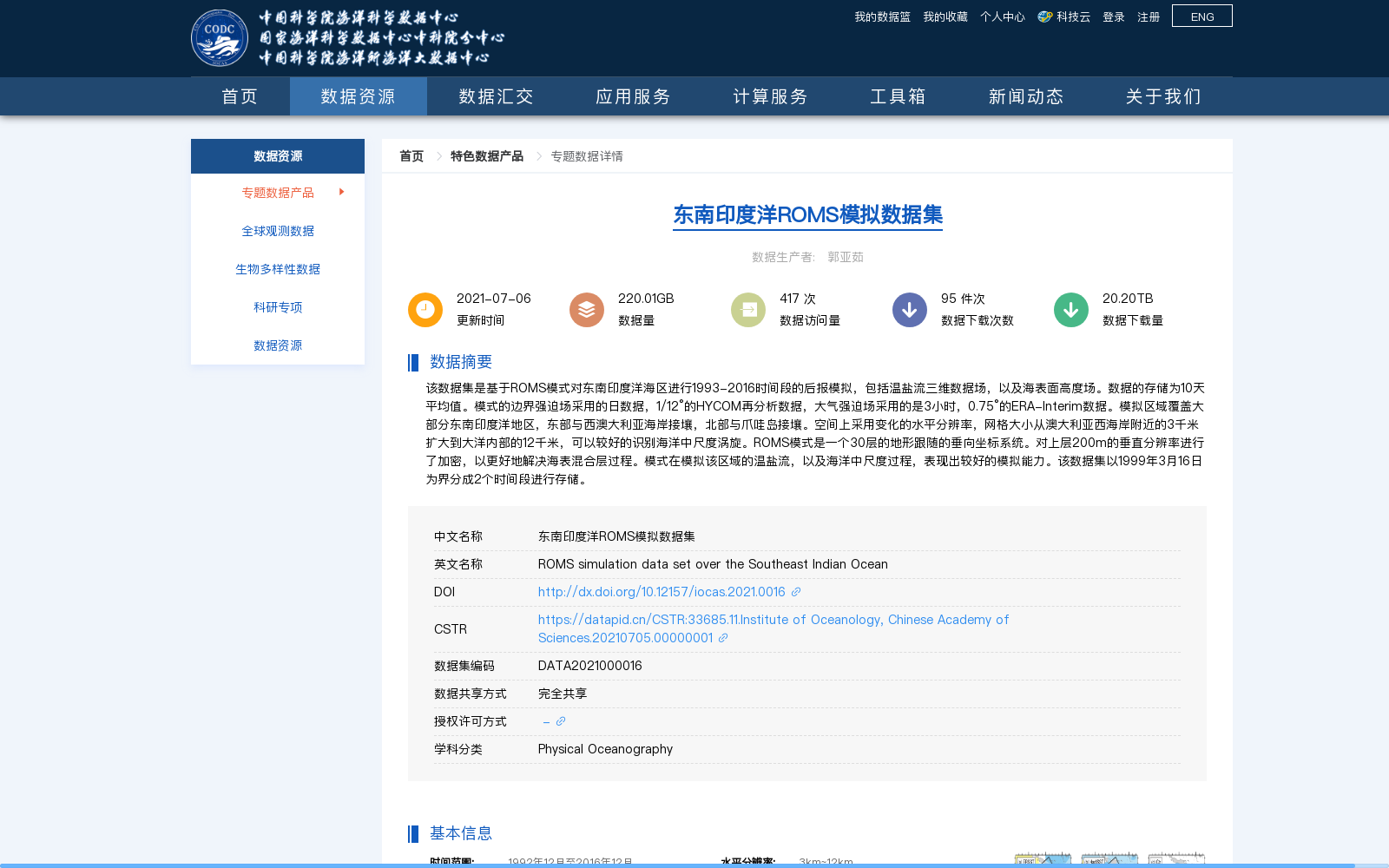Click 特色数据产品 in breadcrumb
This screenshot has width=1389, height=868.
[487, 156]
